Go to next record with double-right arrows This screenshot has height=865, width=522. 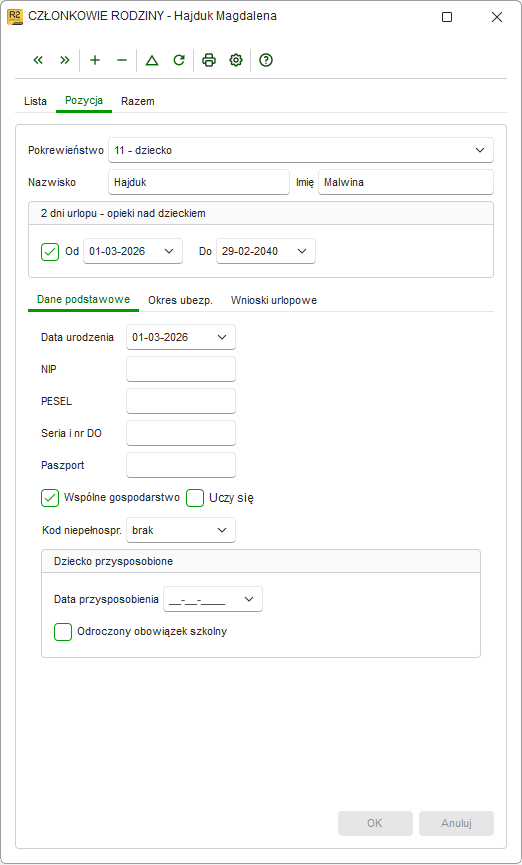pos(65,61)
